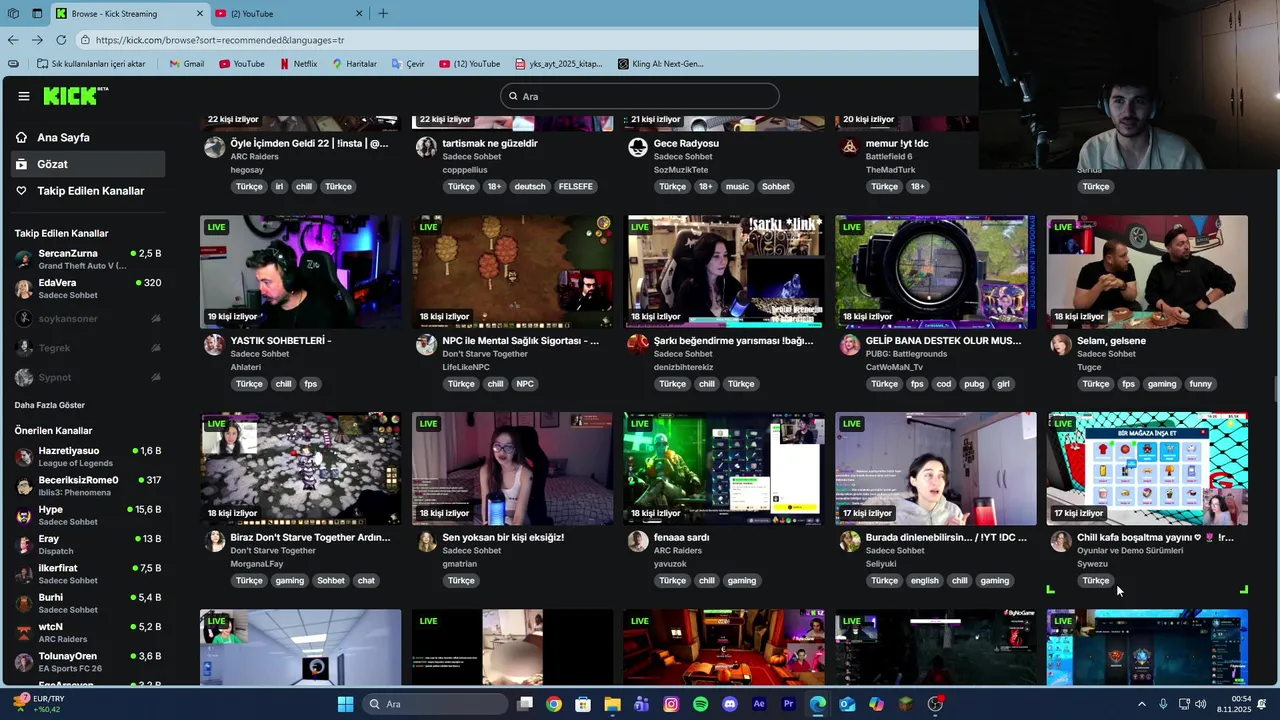Open the EUR/TRY taskbar widget
Image resolution: width=1280 pixels, height=720 pixels.
pos(37,704)
